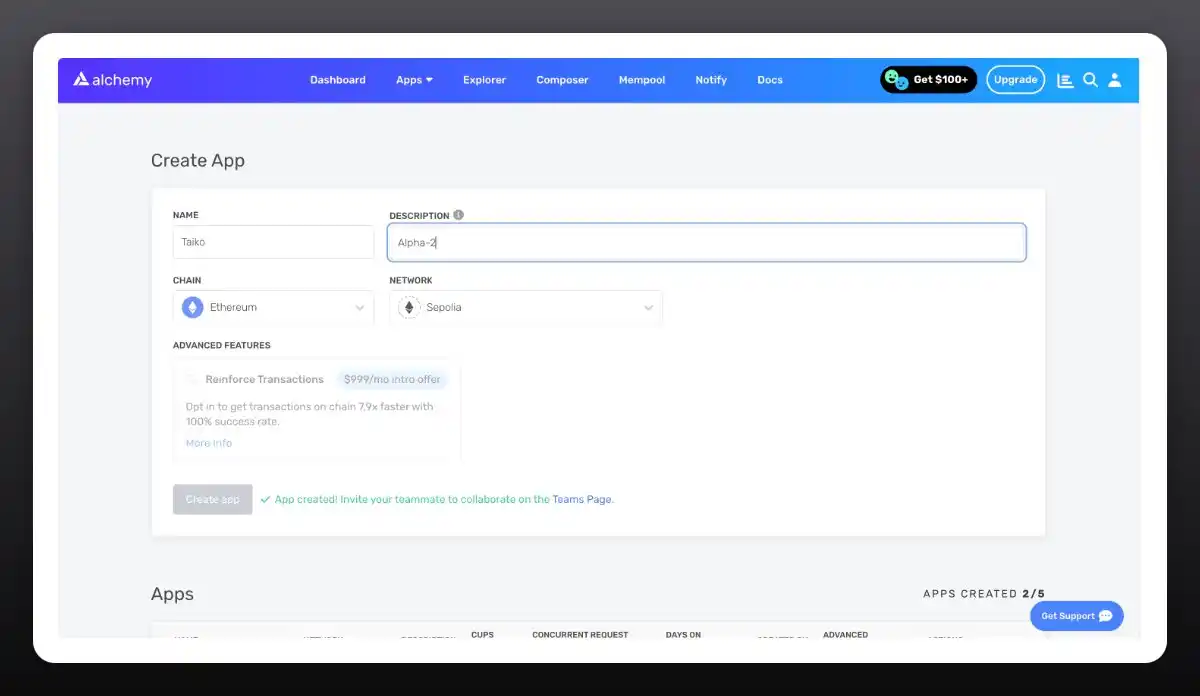Click the search magnifier icon
Viewport: 1200px width, 696px height.
pos(1090,80)
